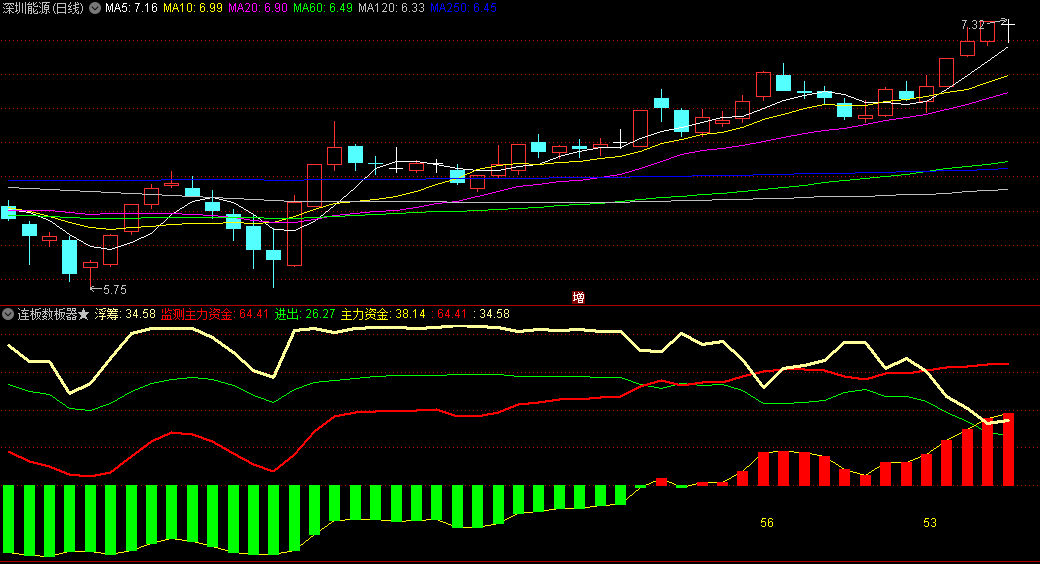Viewport: 1040px width, 564px height.
Task: Select the 深圳能源(日线) chart title
Action: point(43,8)
